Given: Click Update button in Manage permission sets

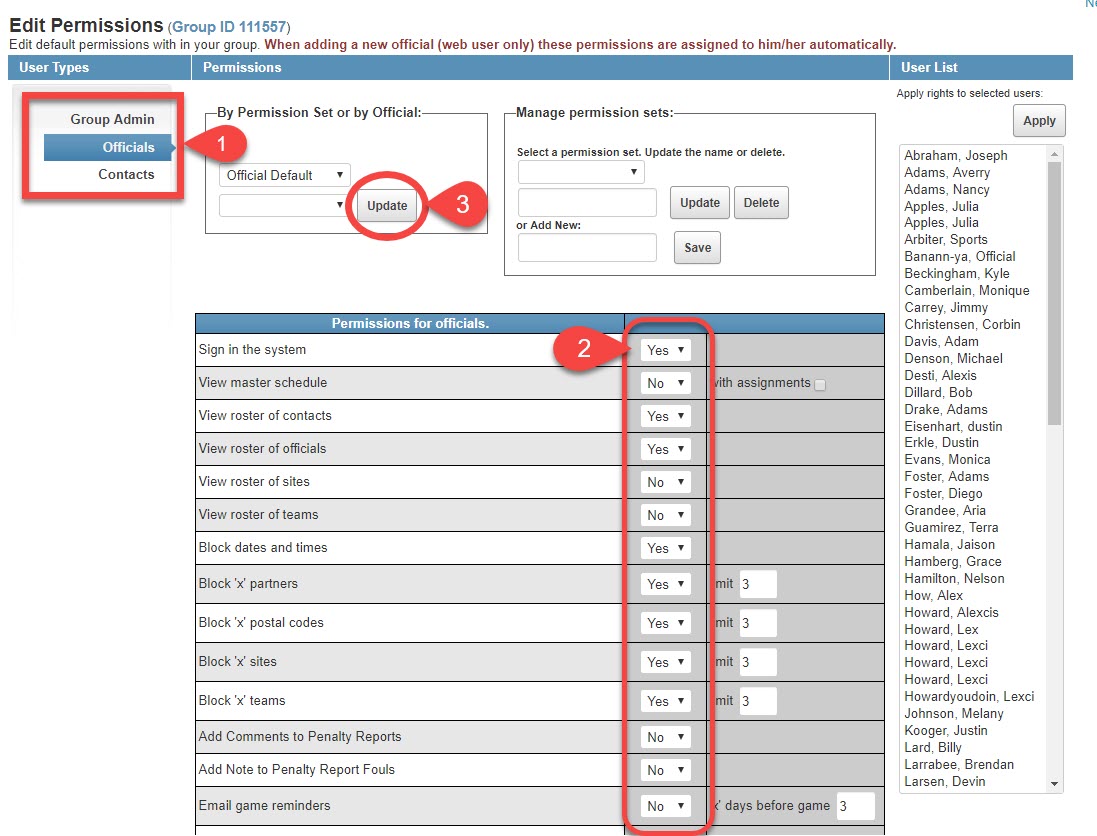Looking at the screenshot, I should tap(699, 202).
